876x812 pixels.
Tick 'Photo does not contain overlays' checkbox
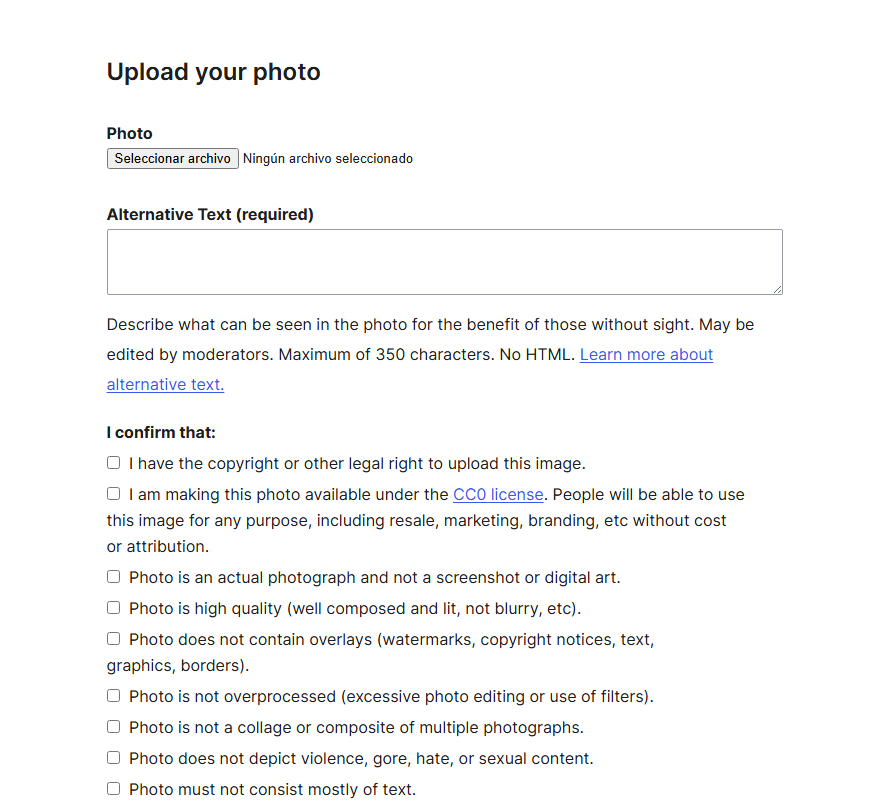pyautogui.click(x=114, y=639)
